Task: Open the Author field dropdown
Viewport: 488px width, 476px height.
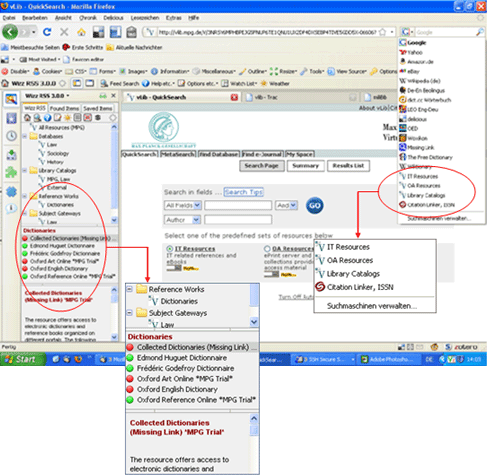Action: click(182, 220)
